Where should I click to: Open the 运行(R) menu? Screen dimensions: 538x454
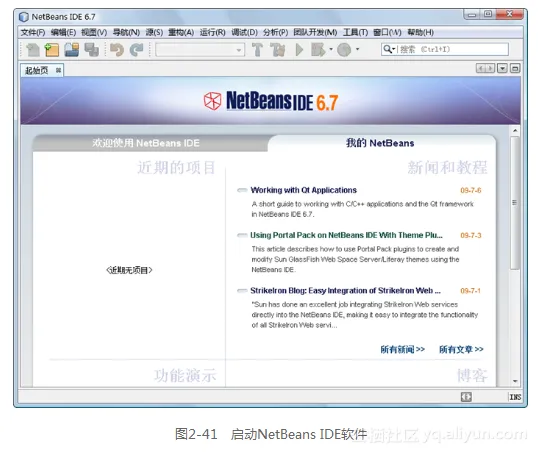pos(212,32)
